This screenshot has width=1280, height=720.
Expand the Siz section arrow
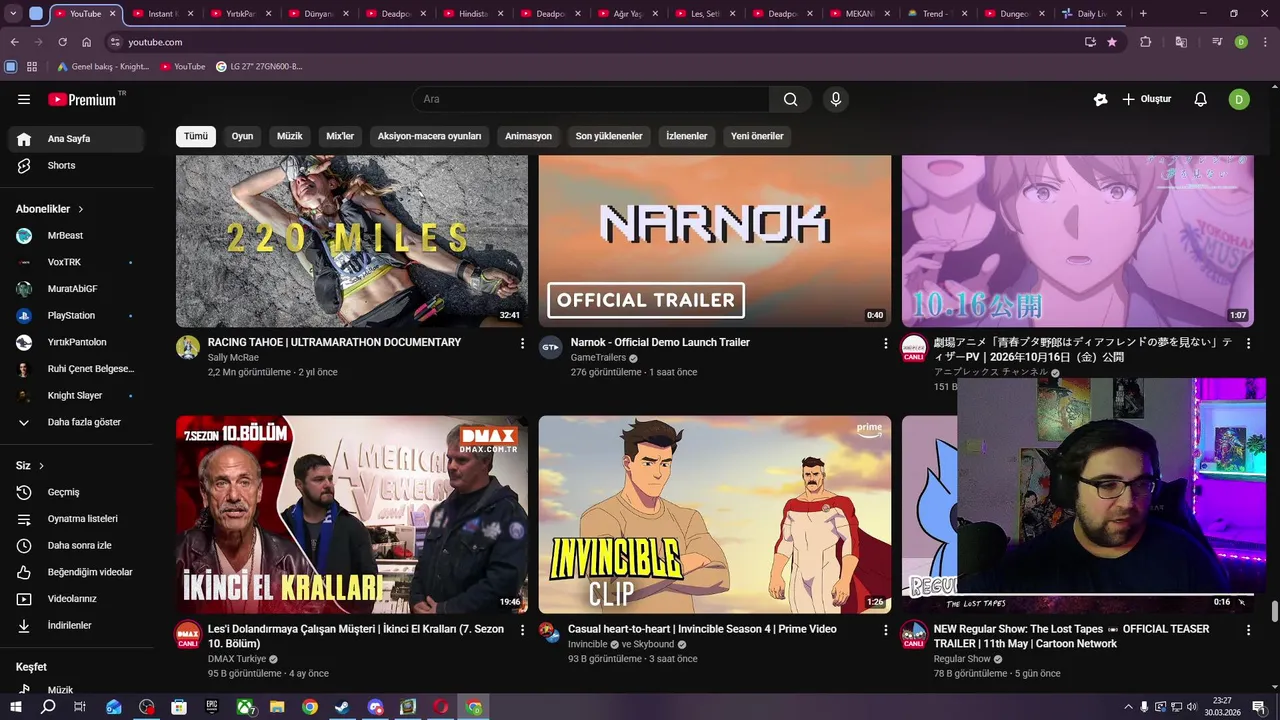(41, 466)
